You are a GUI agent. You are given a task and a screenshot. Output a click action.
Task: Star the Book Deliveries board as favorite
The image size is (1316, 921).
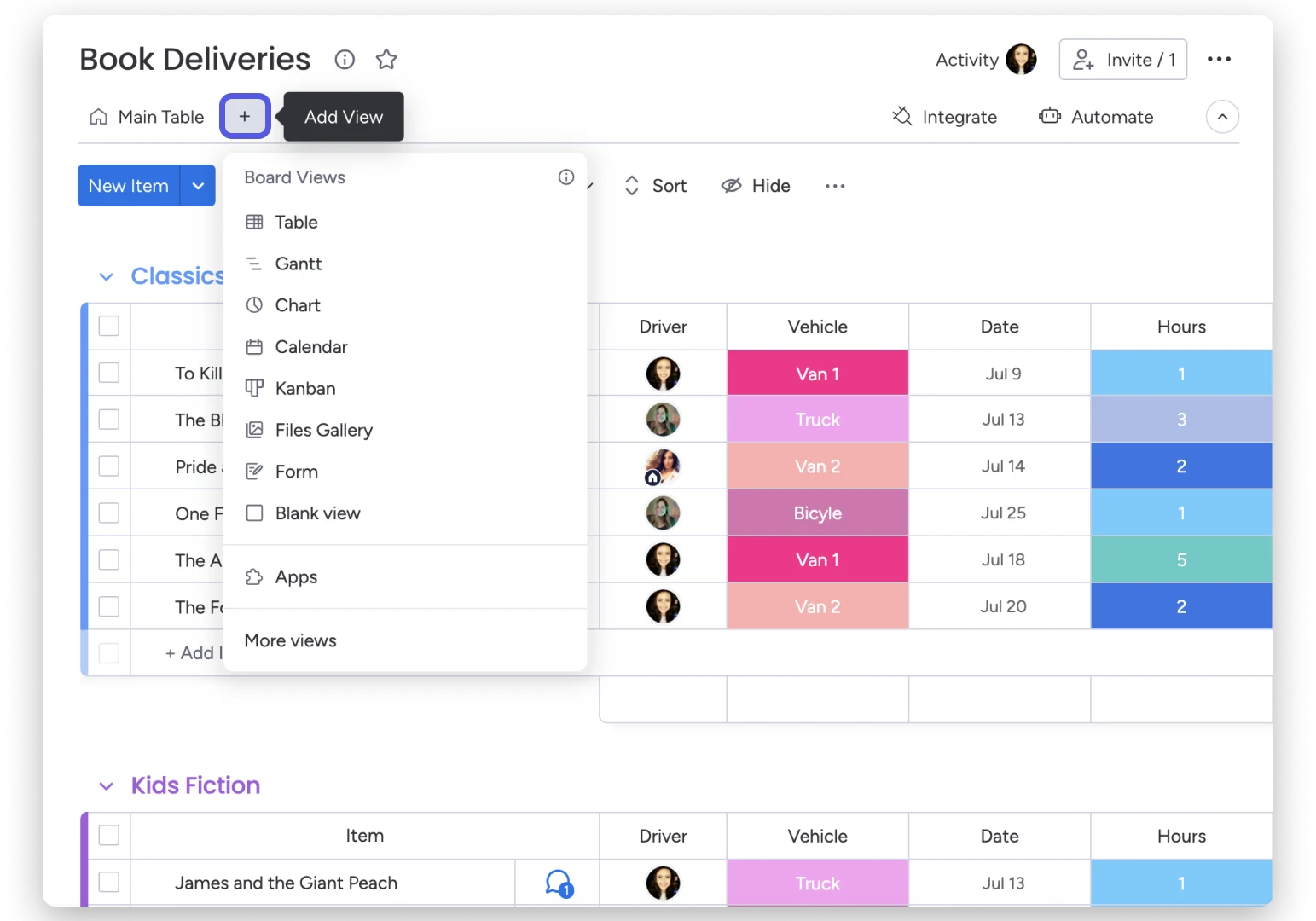[386, 59]
